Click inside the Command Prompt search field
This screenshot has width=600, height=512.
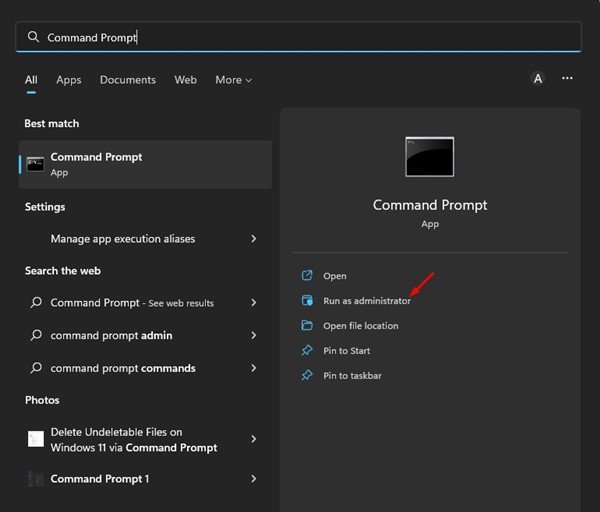(x=298, y=37)
